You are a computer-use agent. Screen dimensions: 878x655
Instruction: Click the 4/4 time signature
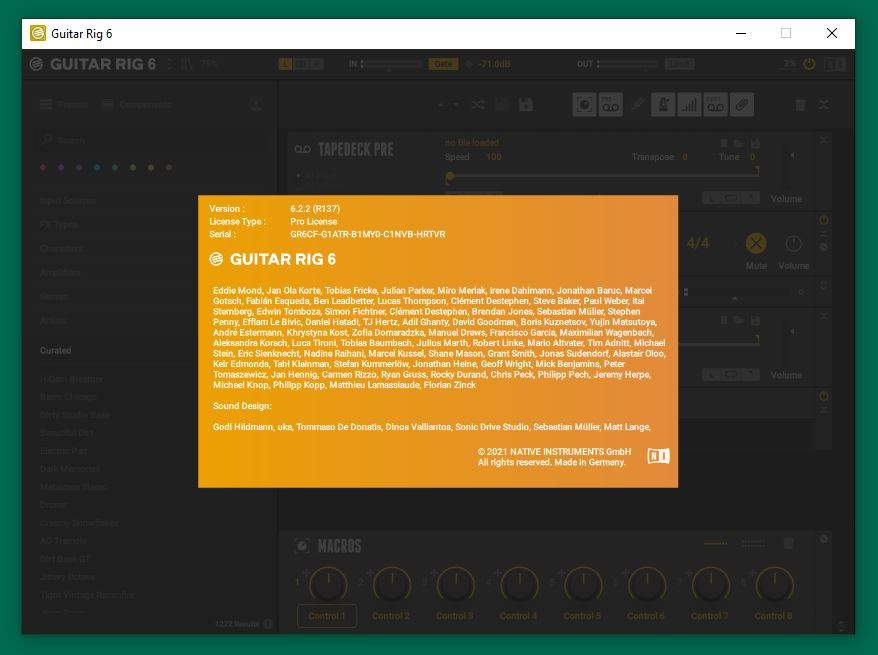click(698, 243)
